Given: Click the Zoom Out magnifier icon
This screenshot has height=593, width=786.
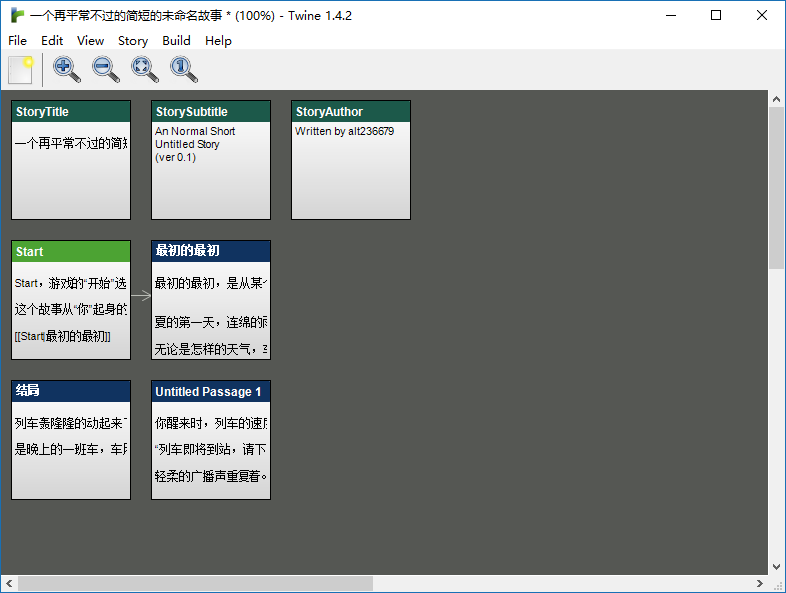Looking at the screenshot, I should (x=106, y=70).
